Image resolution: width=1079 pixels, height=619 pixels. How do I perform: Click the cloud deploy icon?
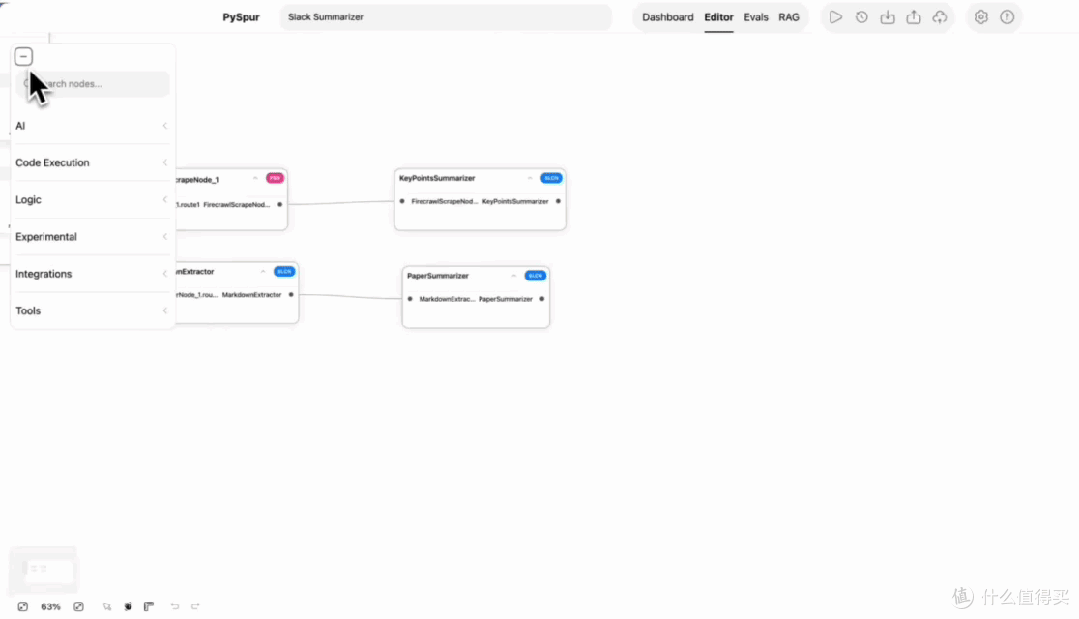tap(940, 17)
